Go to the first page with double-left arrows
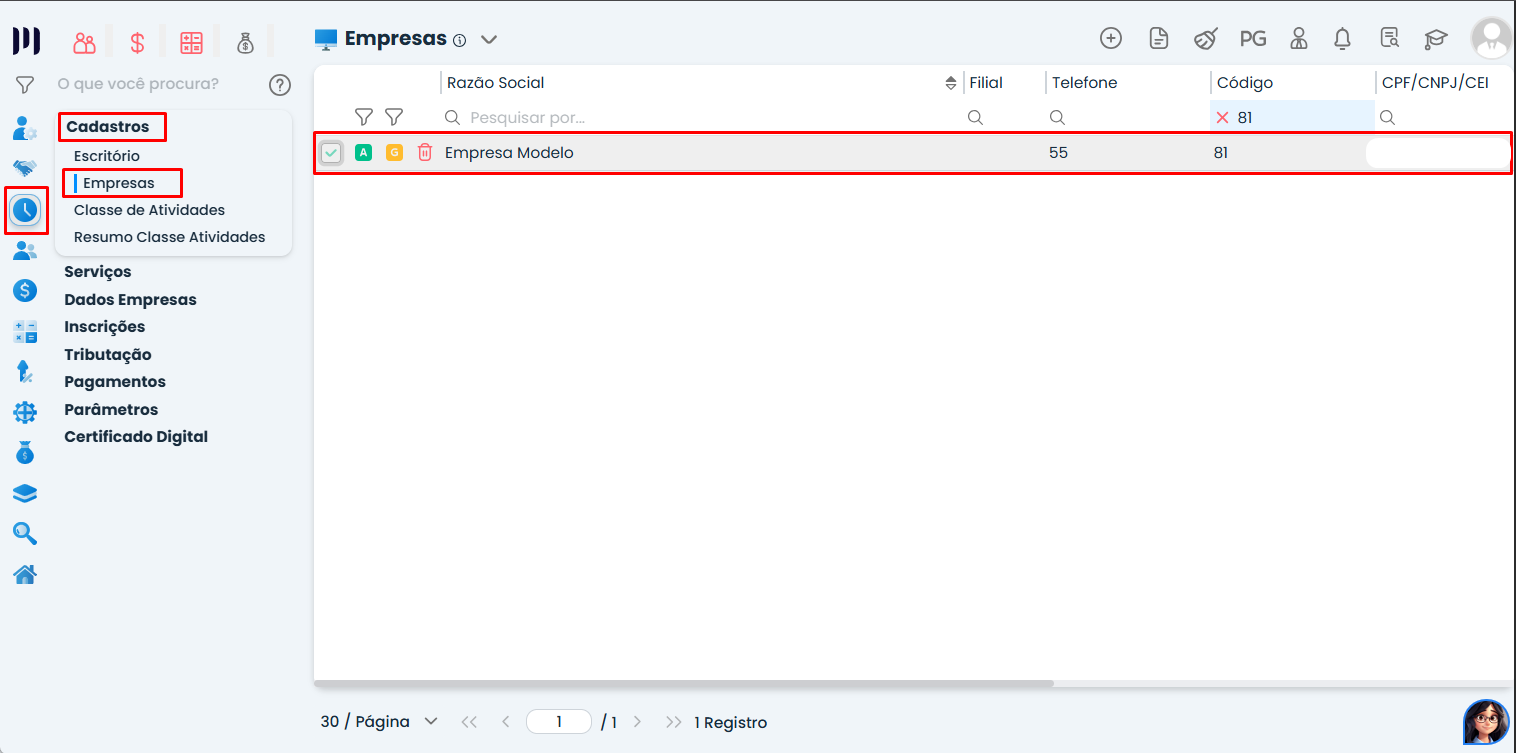 click(x=468, y=722)
